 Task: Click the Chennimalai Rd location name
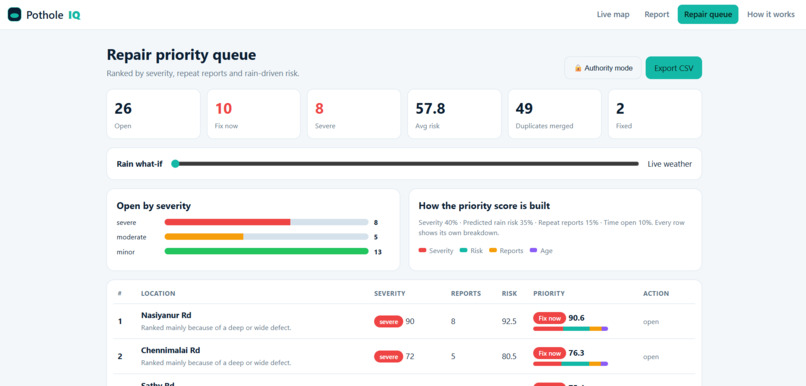[x=171, y=350]
